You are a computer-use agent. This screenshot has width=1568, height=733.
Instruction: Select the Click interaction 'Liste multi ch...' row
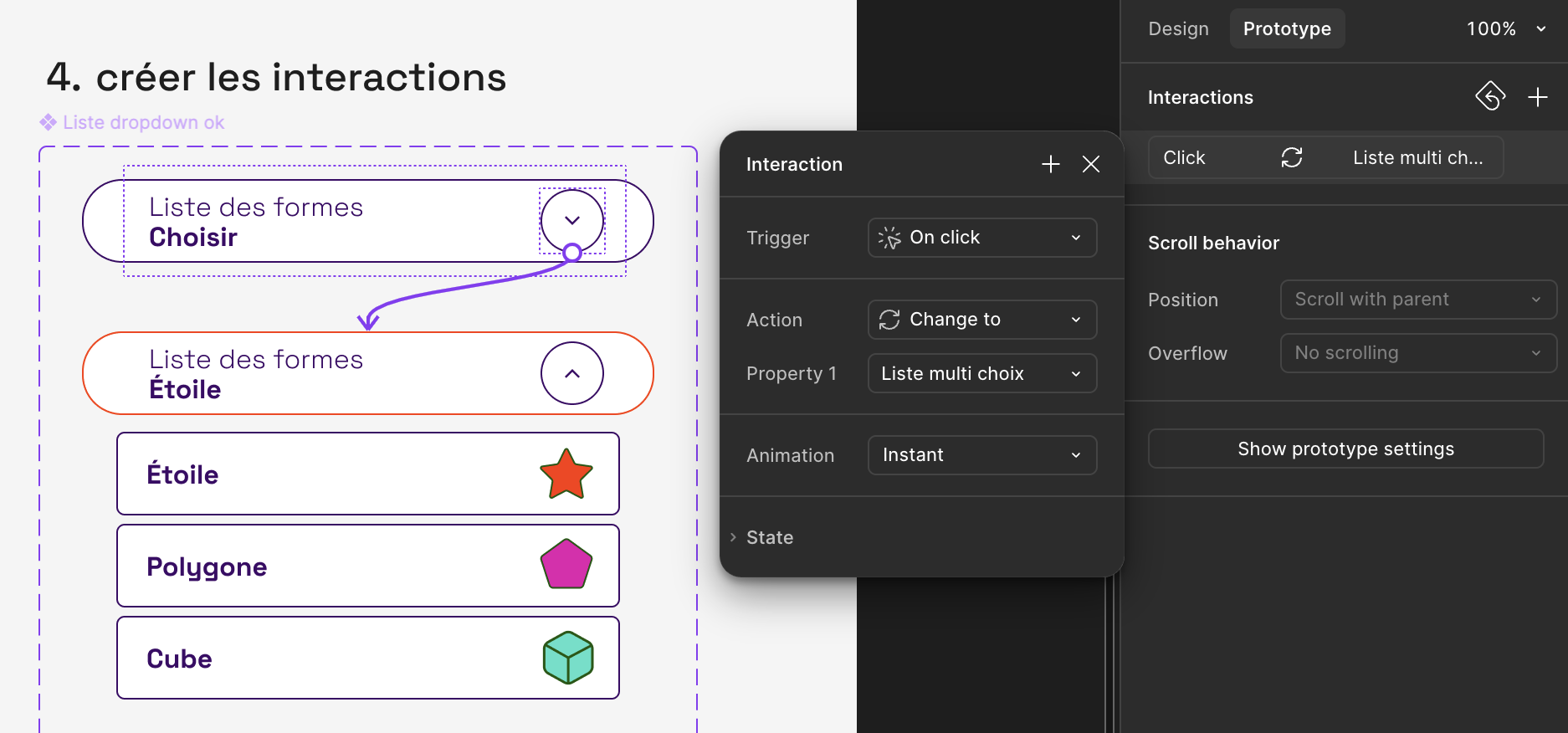1325,157
